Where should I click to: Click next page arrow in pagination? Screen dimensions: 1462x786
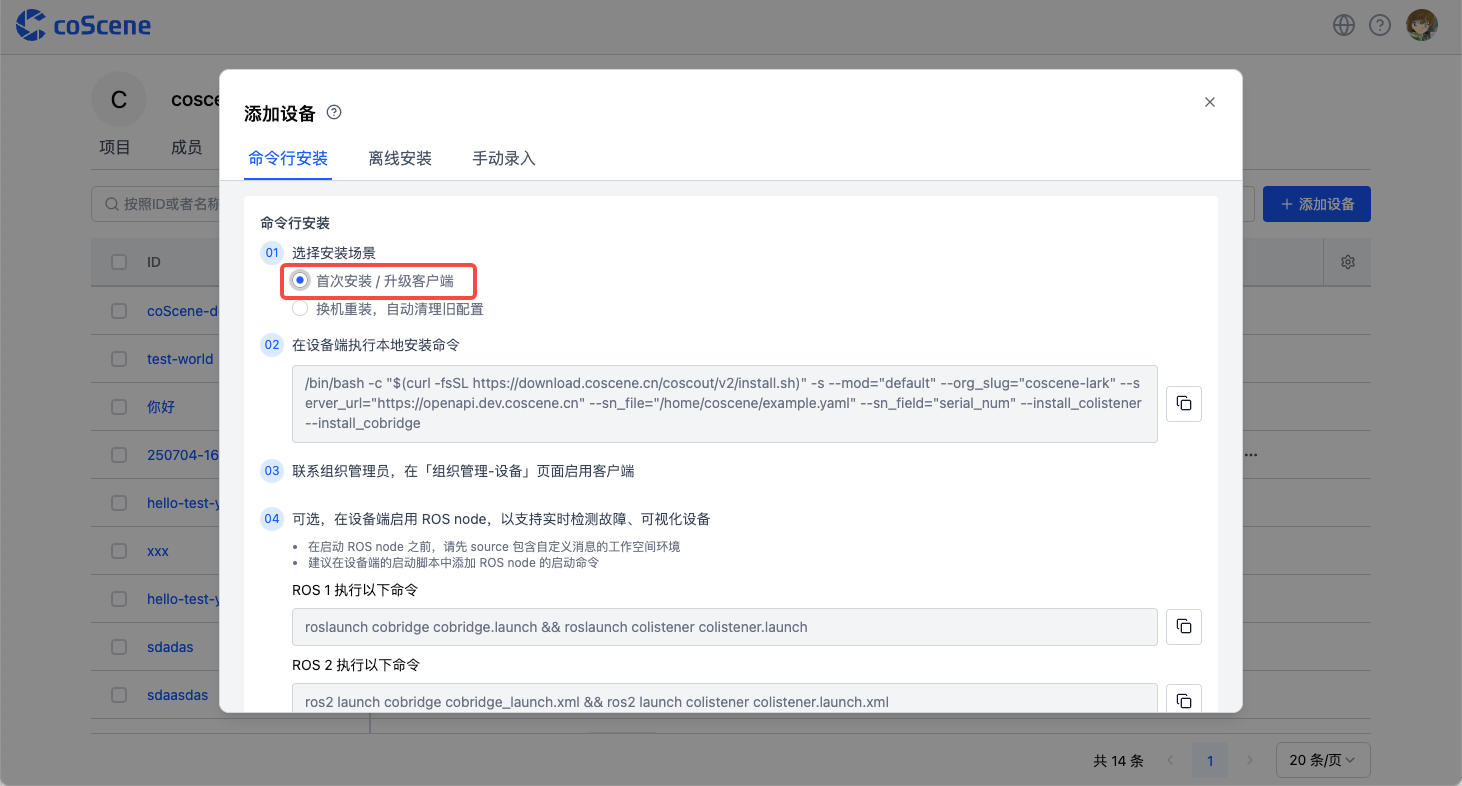coord(1250,760)
